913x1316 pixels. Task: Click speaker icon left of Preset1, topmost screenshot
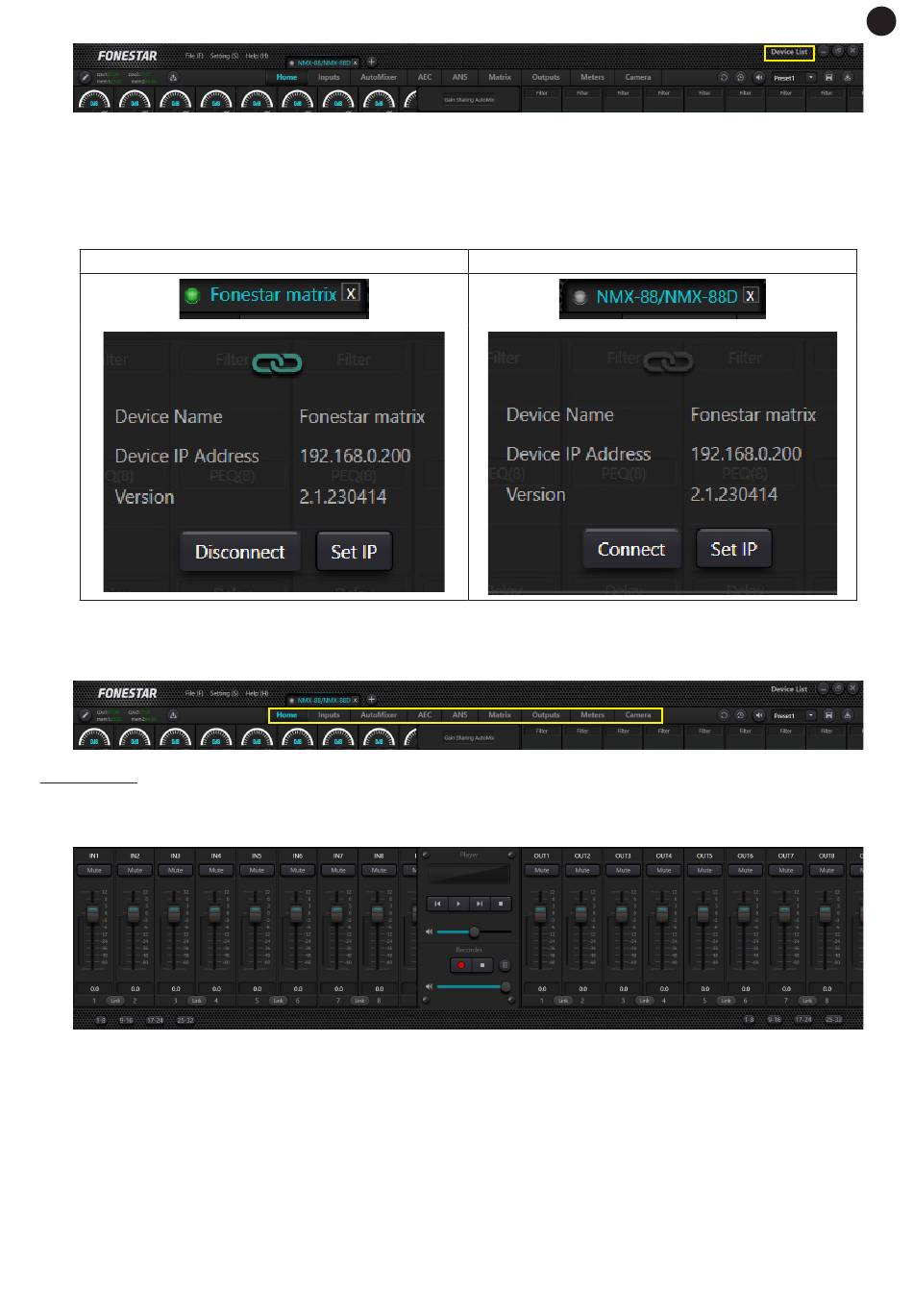tap(758, 78)
